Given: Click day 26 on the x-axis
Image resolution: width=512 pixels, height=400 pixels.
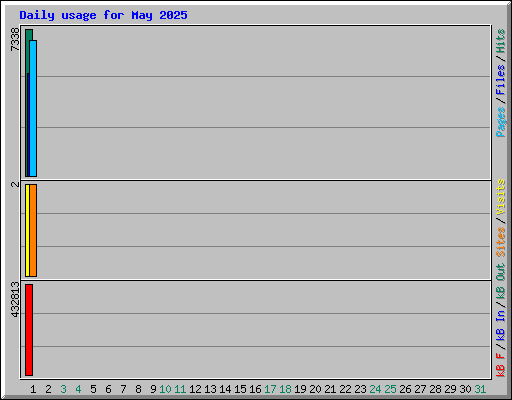Looking at the screenshot, I should [405, 389].
